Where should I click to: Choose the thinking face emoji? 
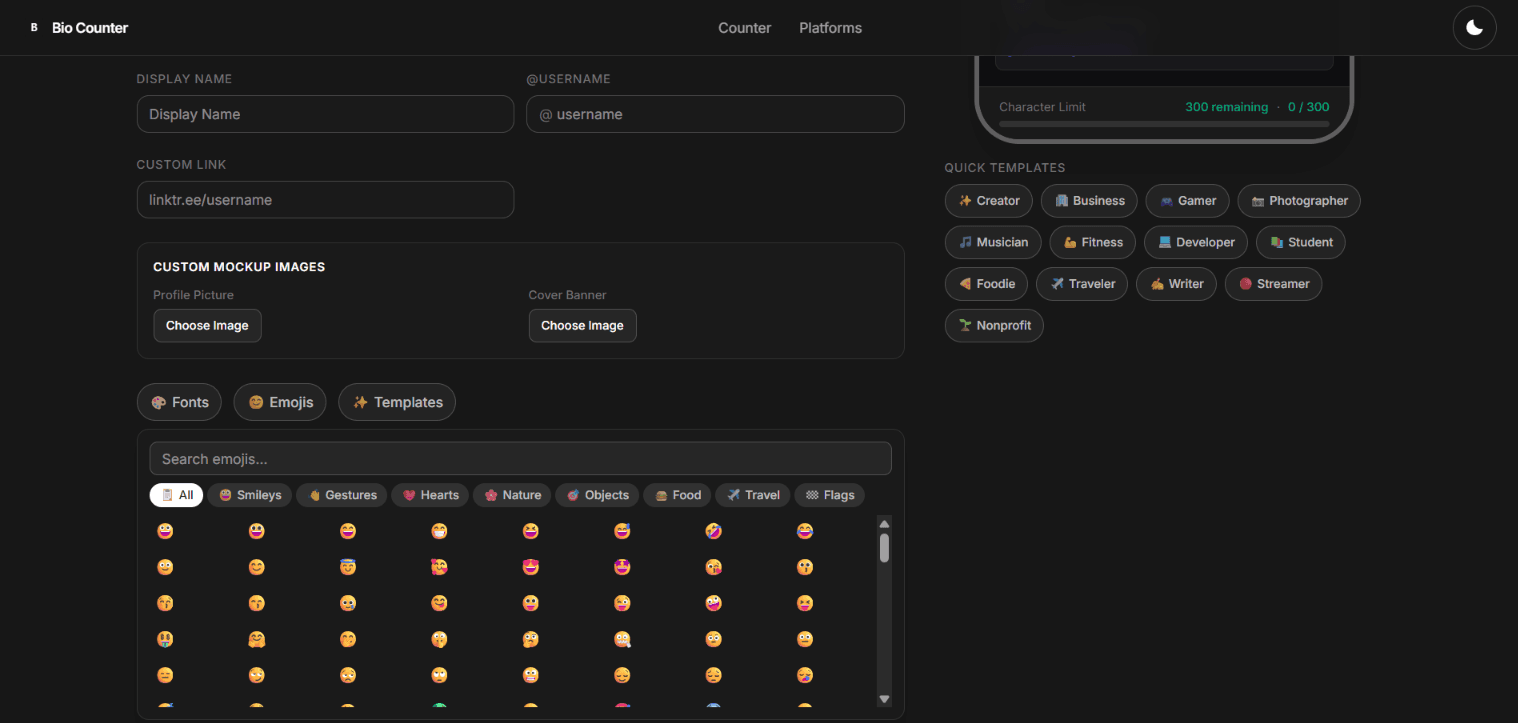click(x=530, y=639)
